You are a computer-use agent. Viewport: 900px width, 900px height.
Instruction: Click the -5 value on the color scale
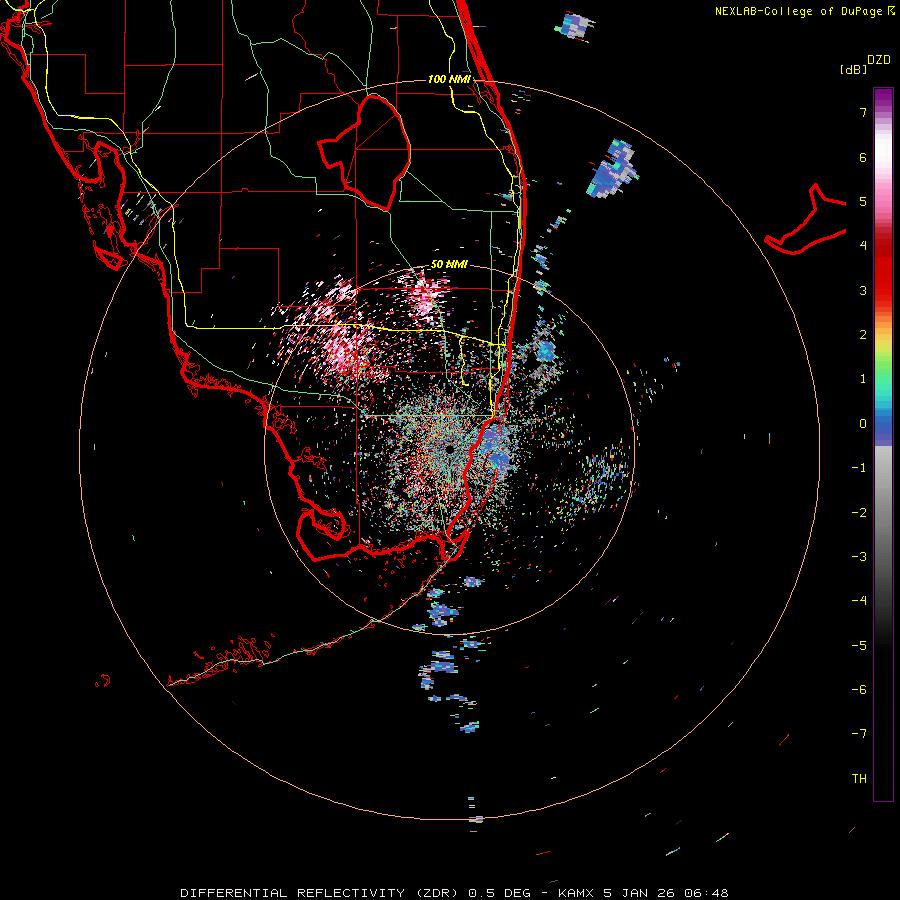tap(859, 646)
